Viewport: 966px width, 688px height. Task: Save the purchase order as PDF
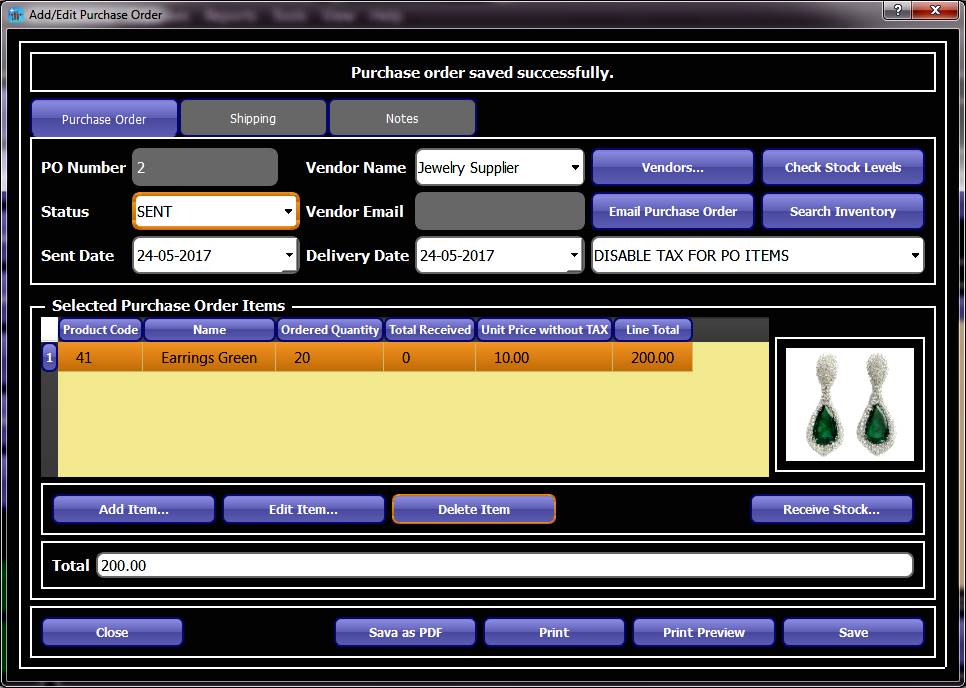405,632
